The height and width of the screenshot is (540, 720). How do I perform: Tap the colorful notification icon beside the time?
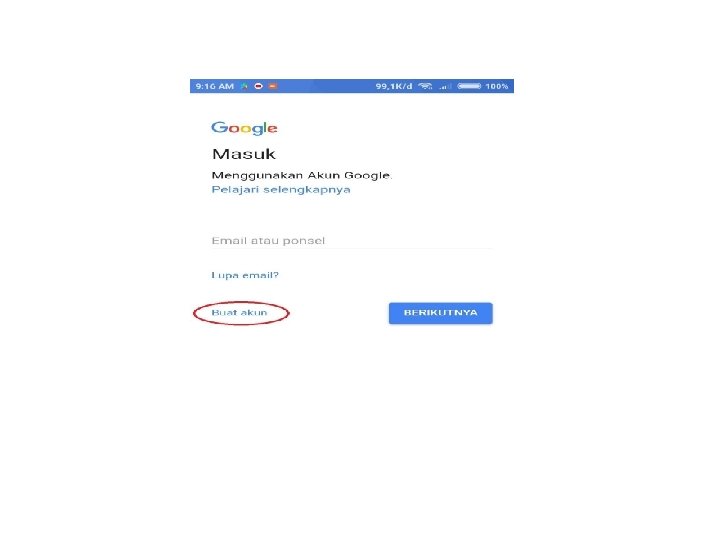coord(245,86)
